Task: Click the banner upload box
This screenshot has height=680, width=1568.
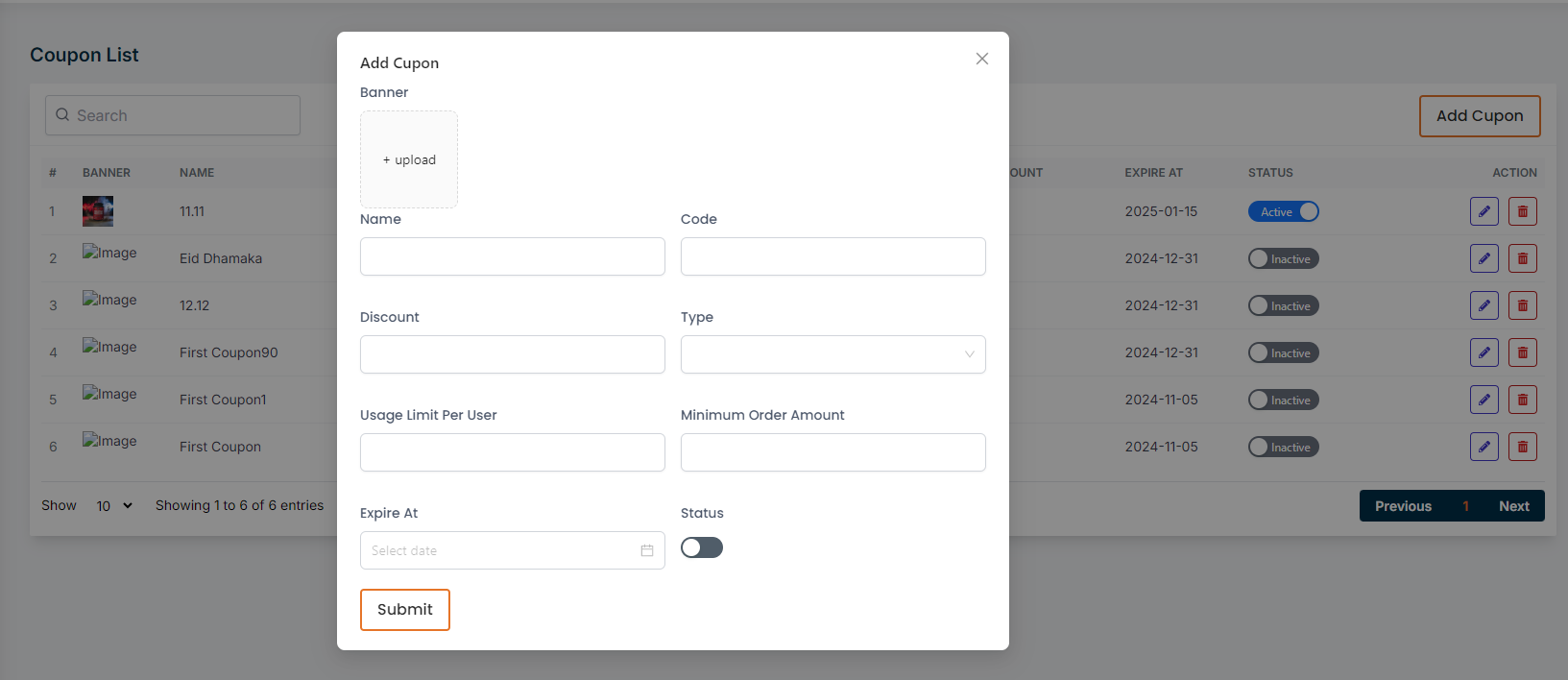Action: pyautogui.click(x=409, y=159)
